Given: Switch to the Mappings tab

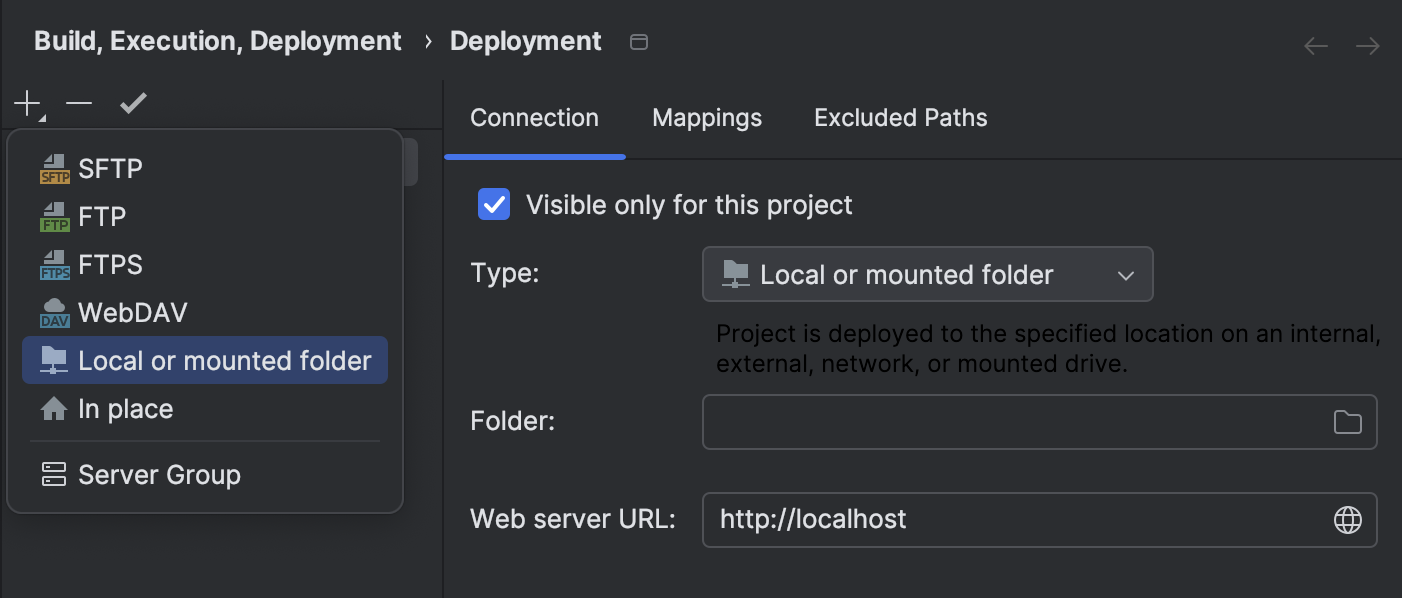Looking at the screenshot, I should [706, 118].
